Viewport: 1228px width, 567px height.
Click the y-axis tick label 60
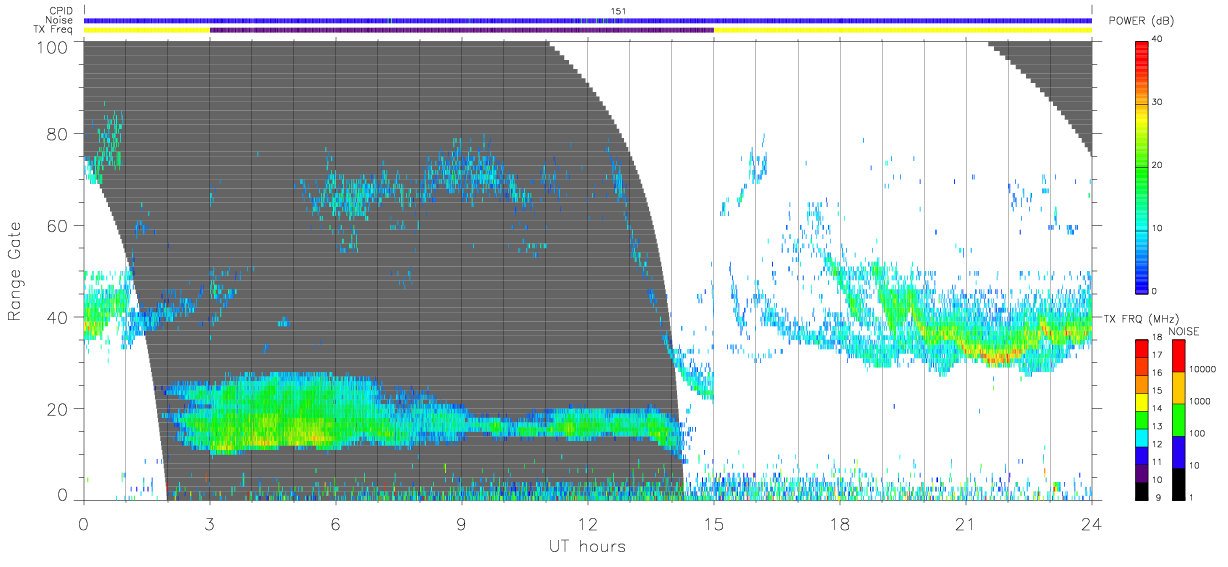pyautogui.click(x=58, y=225)
